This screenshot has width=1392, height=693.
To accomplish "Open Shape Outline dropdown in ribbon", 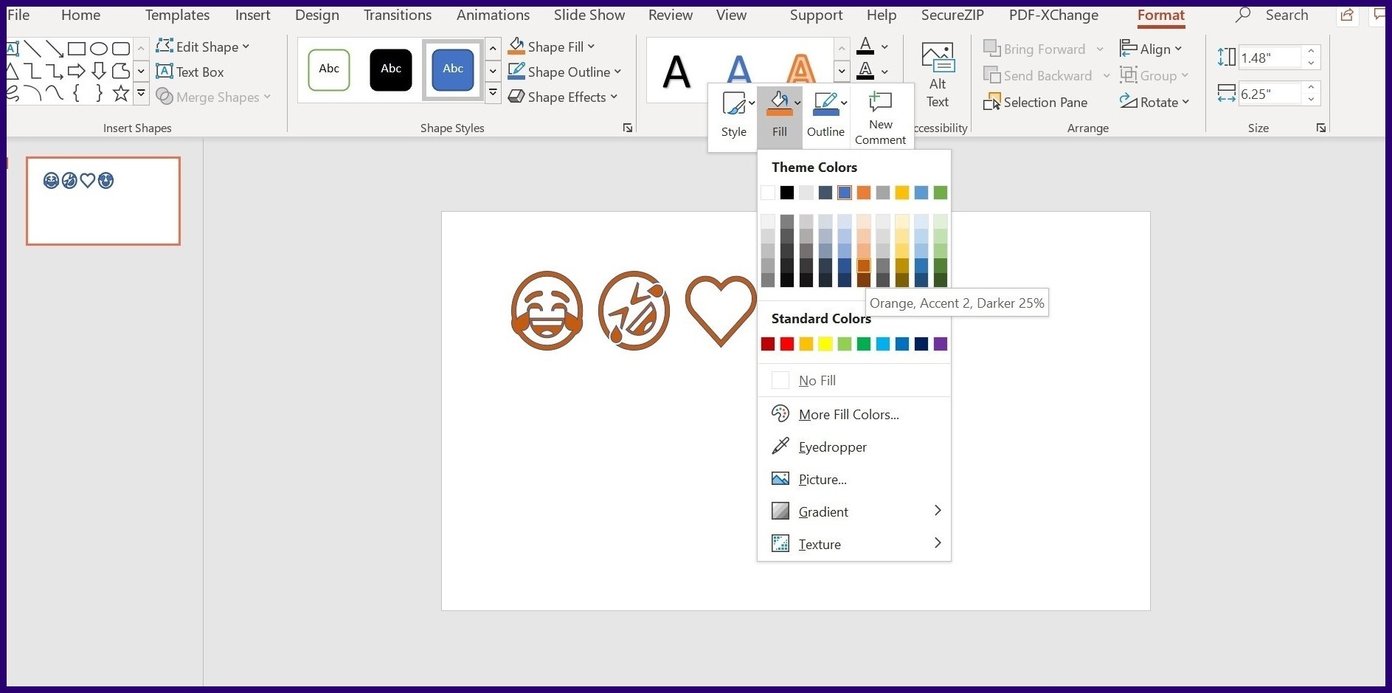I will pos(565,72).
